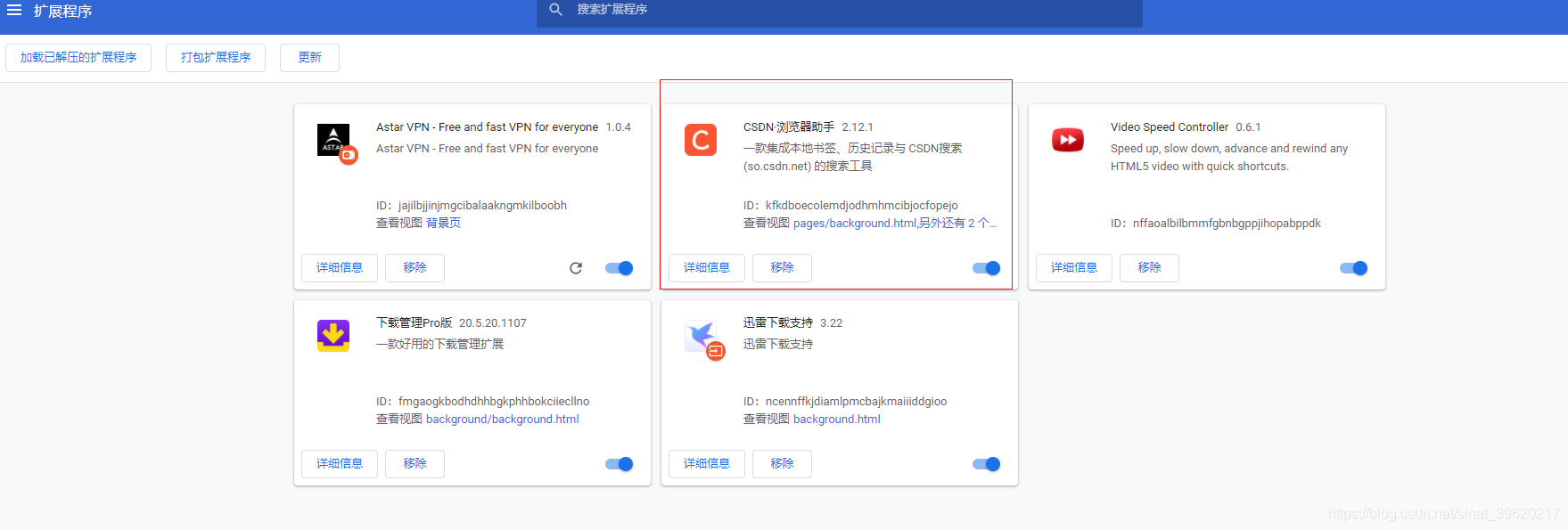The width and height of the screenshot is (1568, 530).
Task: Toggle off 下载管理Pro版 extension
Action: [x=620, y=464]
